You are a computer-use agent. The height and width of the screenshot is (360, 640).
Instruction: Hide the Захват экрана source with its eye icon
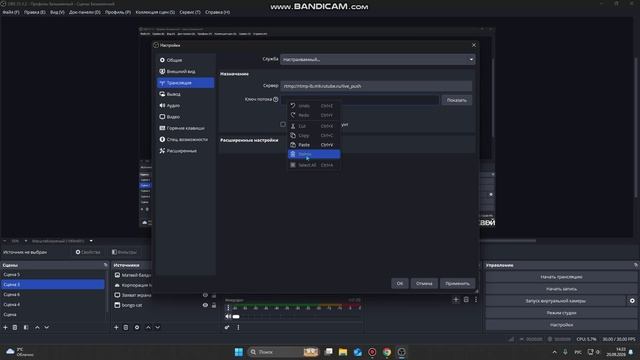pyautogui.click(x=205, y=295)
